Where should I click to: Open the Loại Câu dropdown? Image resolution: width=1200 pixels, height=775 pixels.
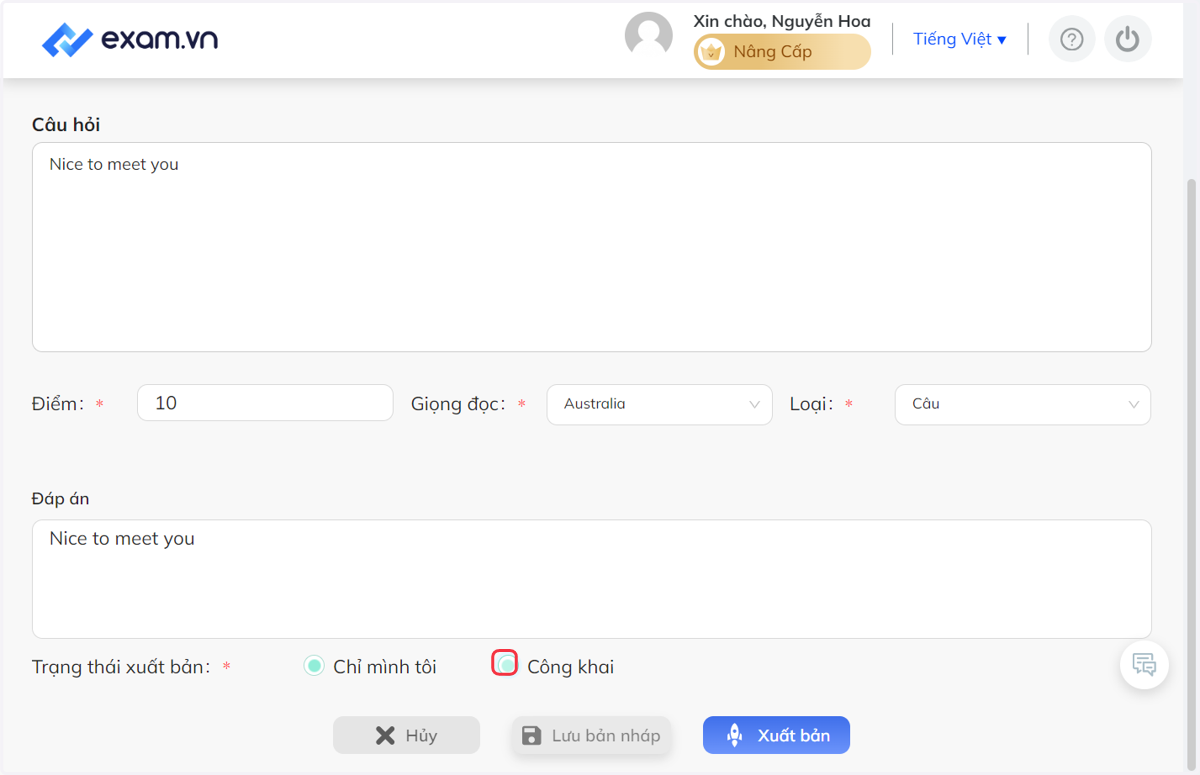pos(1023,404)
